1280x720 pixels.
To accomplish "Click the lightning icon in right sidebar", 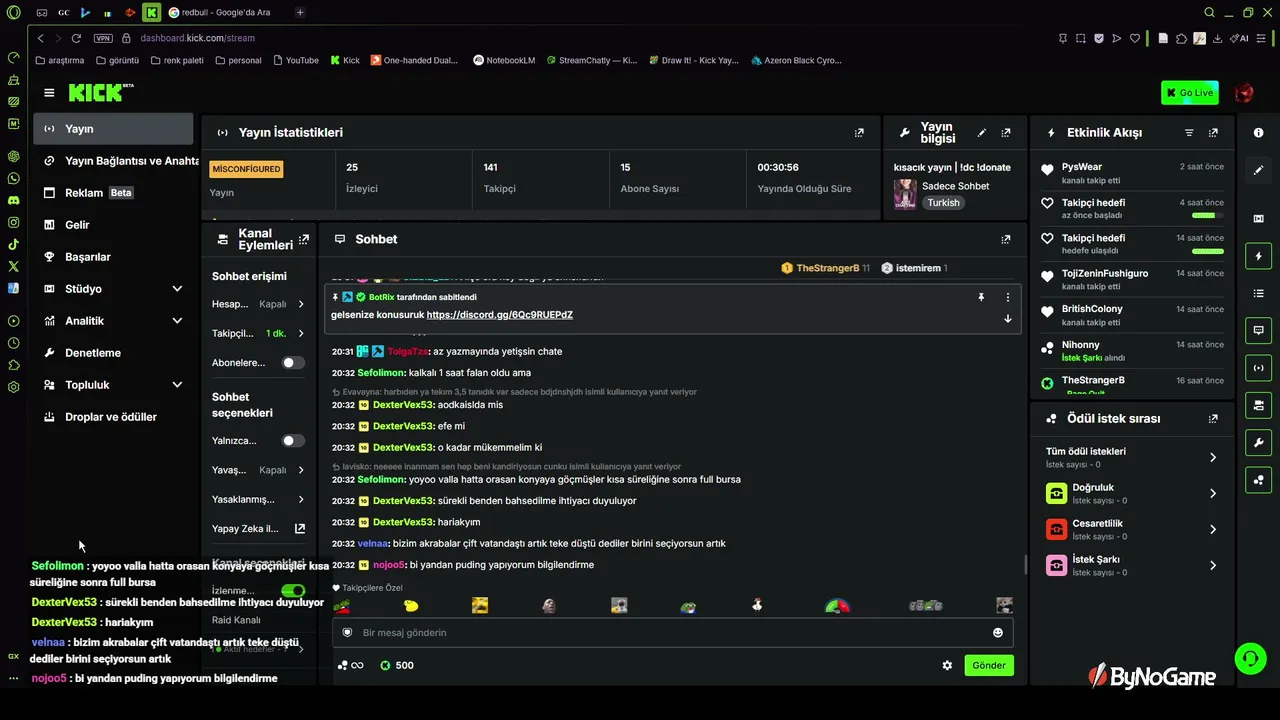I will point(1258,257).
